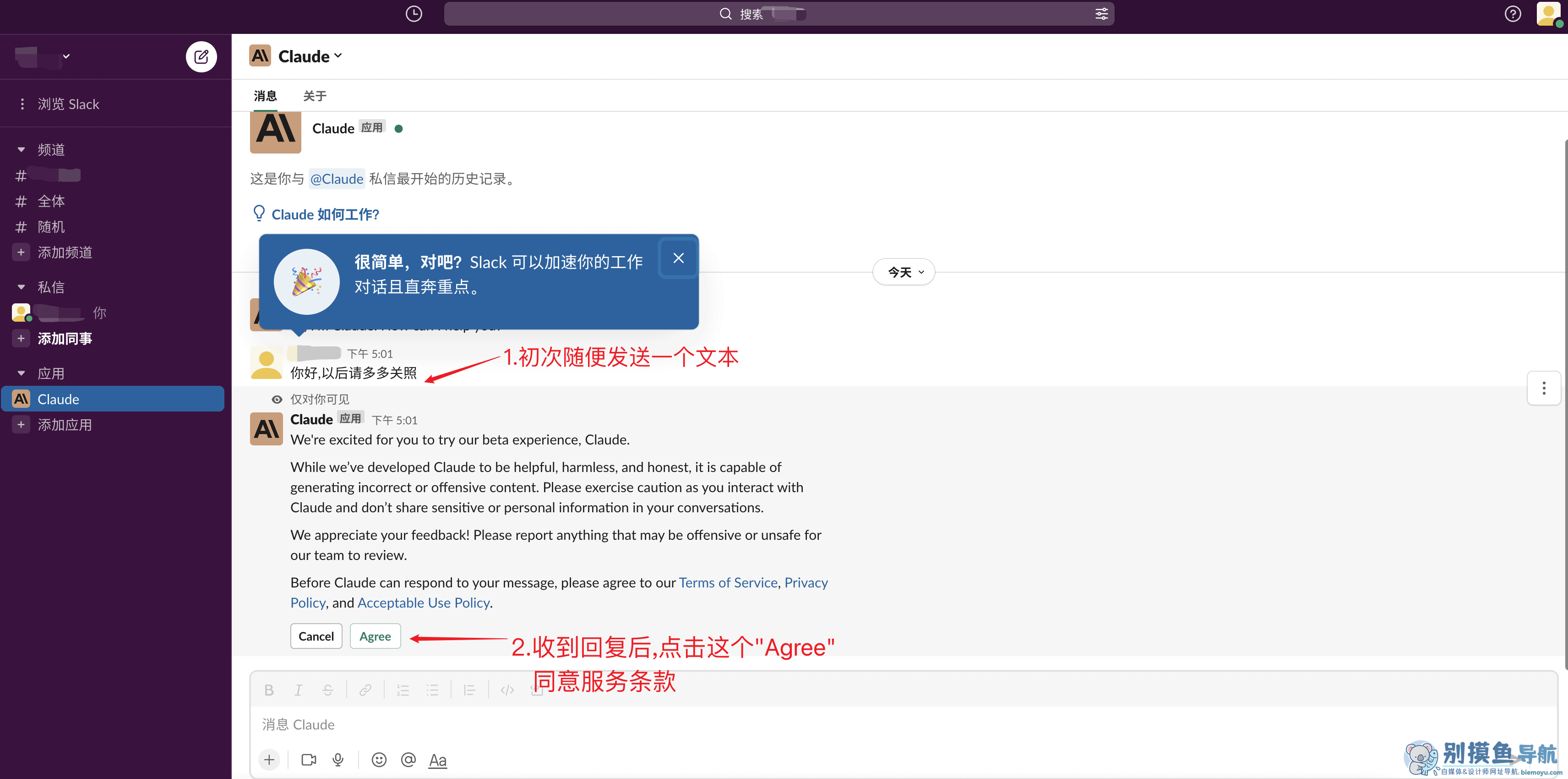
Task: Open the 今天 date dropdown
Action: (904, 272)
